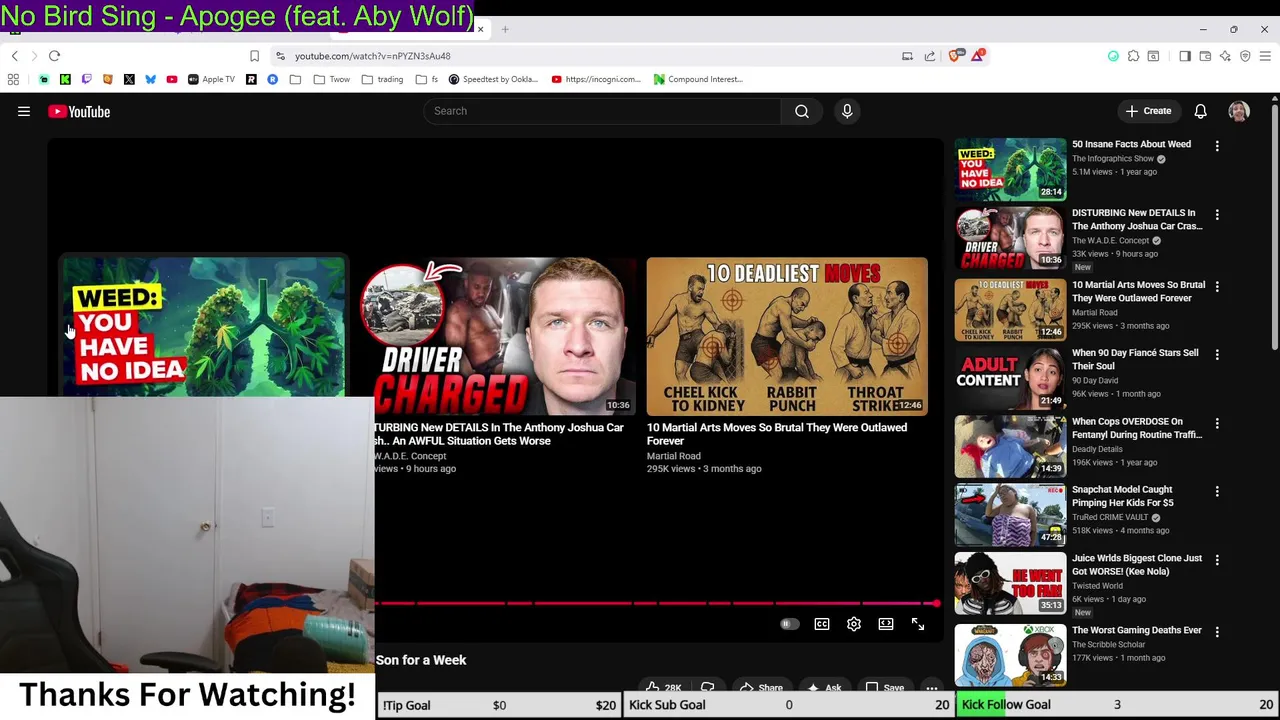
Task: Open more options for 10 Martial Arts Moves
Action: (x=1217, y=287)
